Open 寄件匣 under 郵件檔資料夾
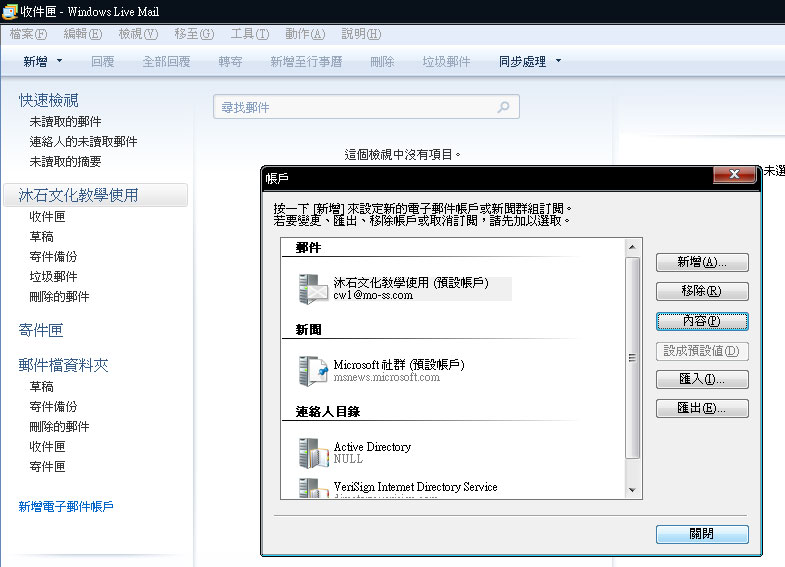This screenshot has height=567, width=785. 47,467
